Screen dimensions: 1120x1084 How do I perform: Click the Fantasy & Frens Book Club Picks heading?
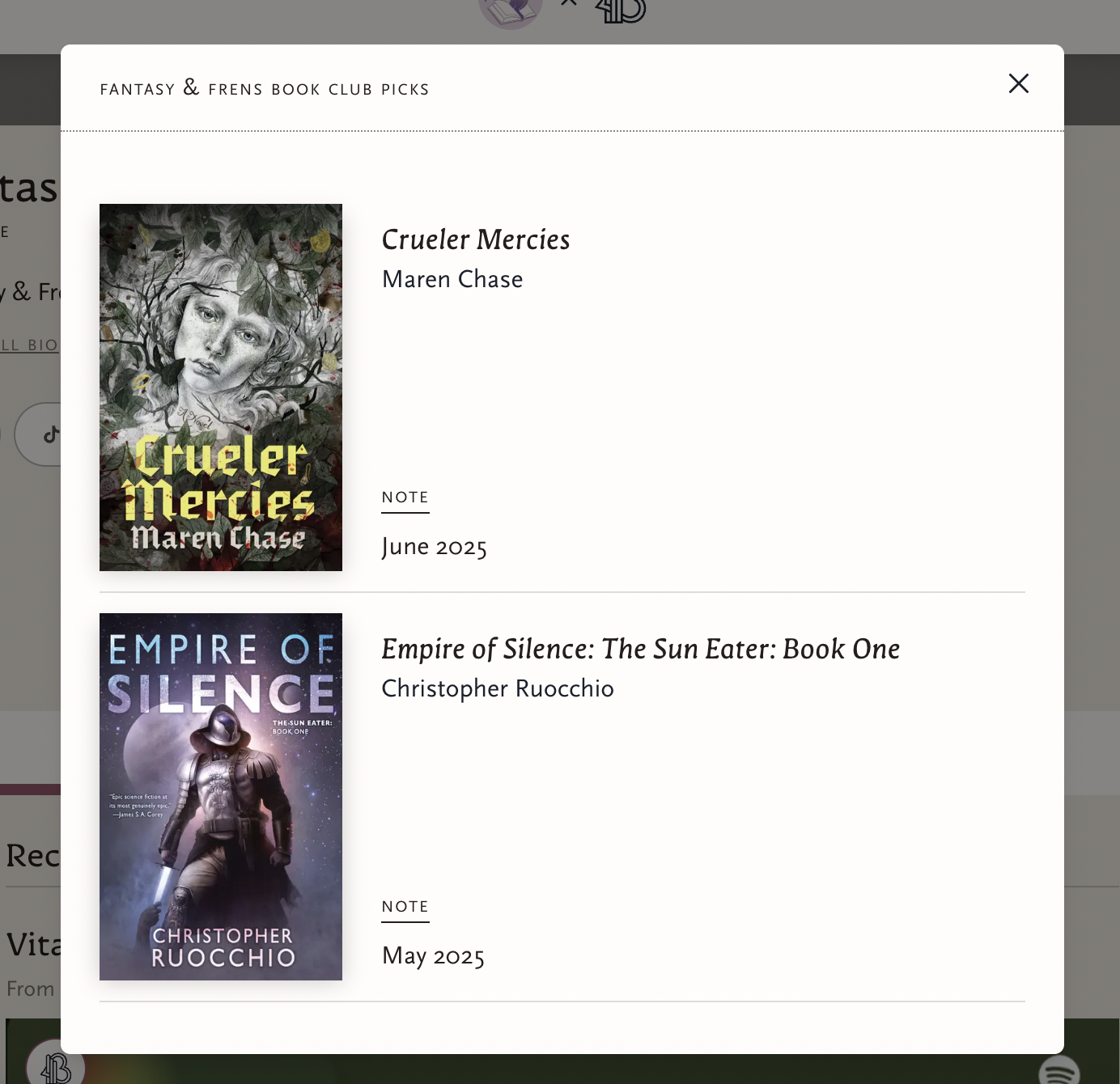click(265, 88)
